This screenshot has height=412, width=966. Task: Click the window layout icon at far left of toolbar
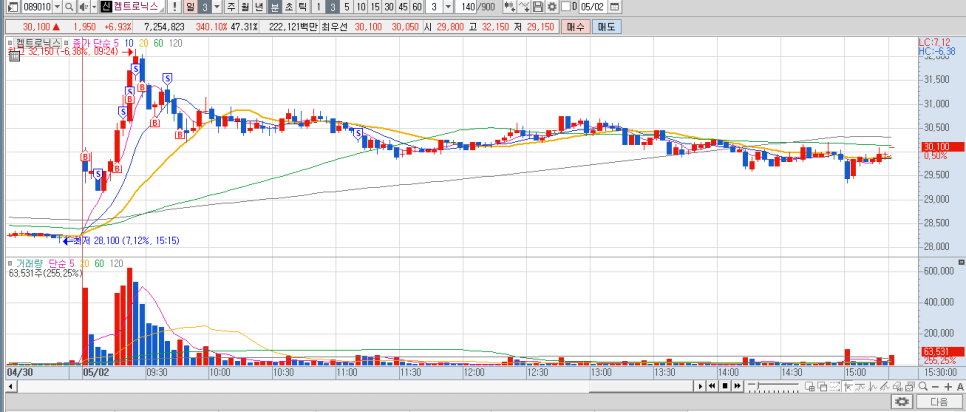coord(13,7)
